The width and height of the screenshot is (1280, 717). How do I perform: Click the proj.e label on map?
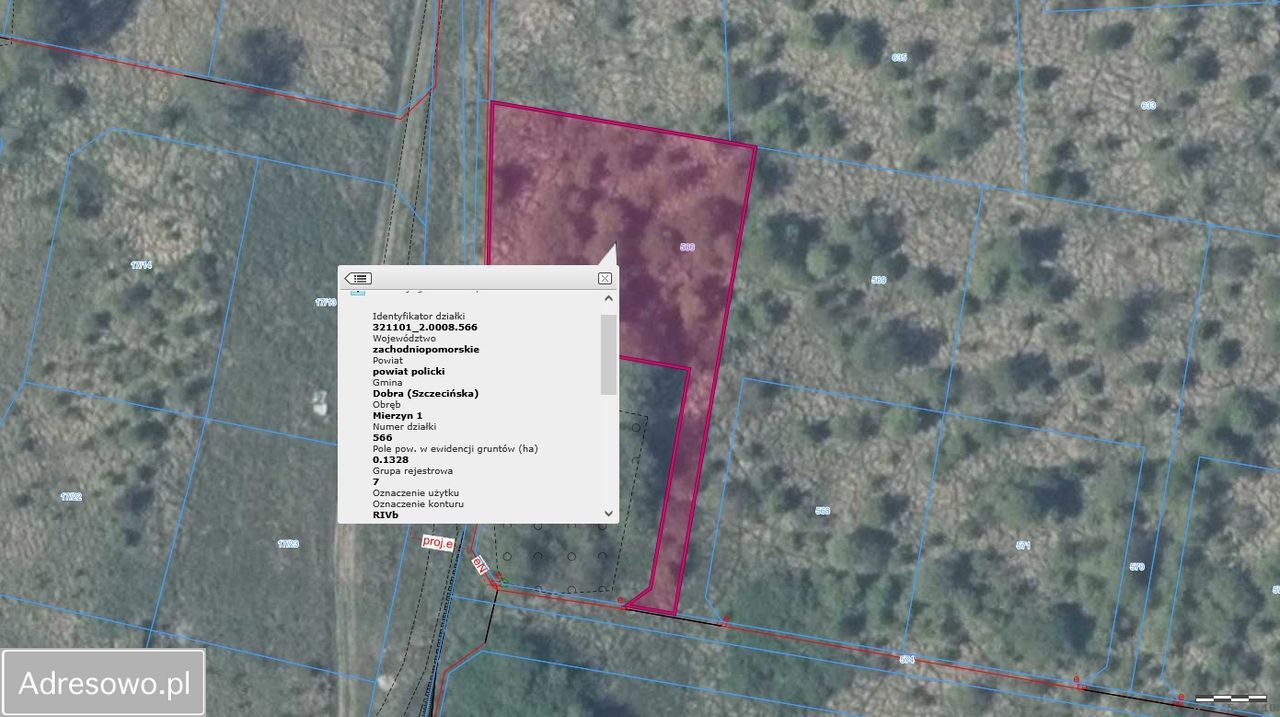tap(438, 542)
